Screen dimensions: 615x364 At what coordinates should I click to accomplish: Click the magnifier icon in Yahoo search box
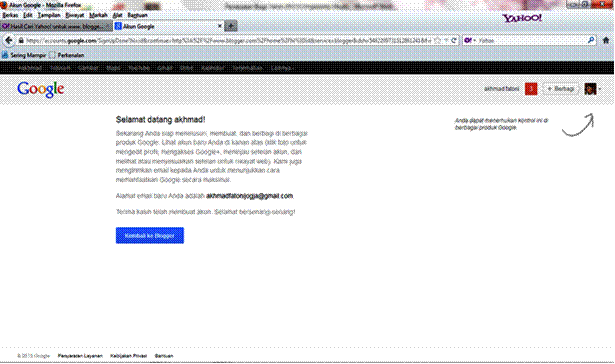(591, 40)
